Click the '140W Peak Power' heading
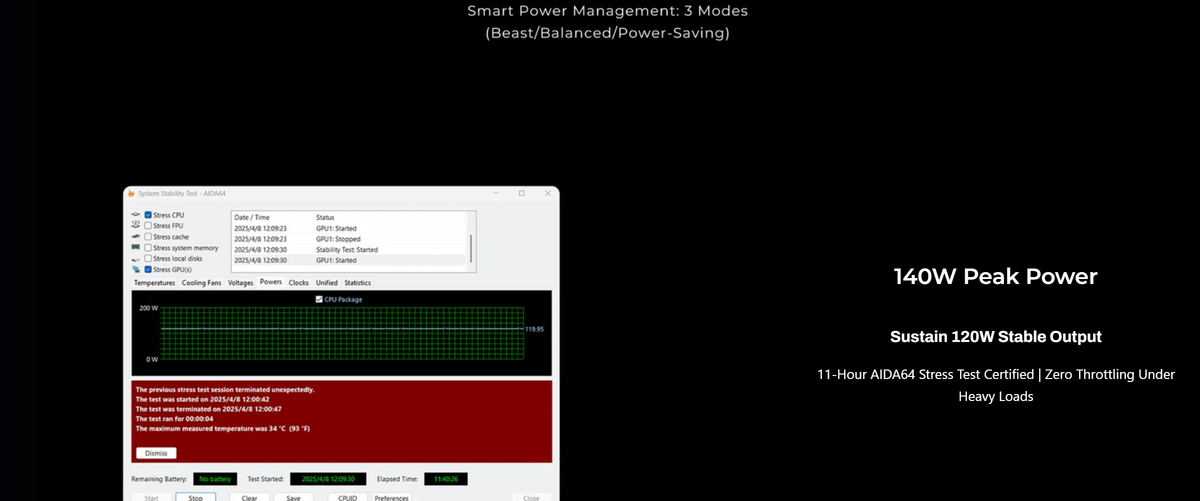Viewport: 1200px width, 501px height. 995,277
